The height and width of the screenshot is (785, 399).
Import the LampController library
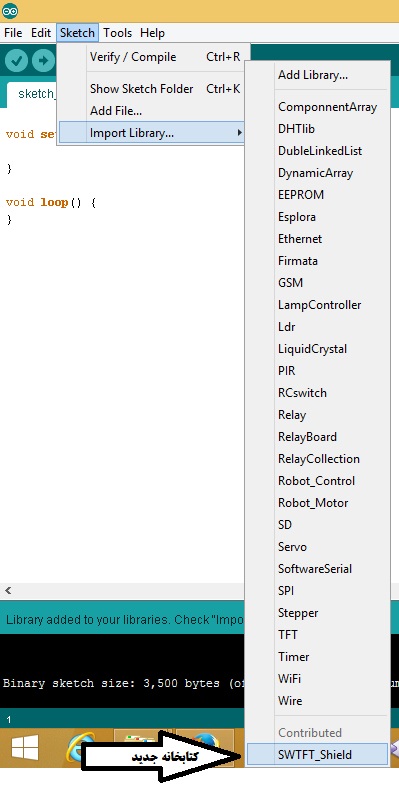pyautogui.click(x=317, y=305)
